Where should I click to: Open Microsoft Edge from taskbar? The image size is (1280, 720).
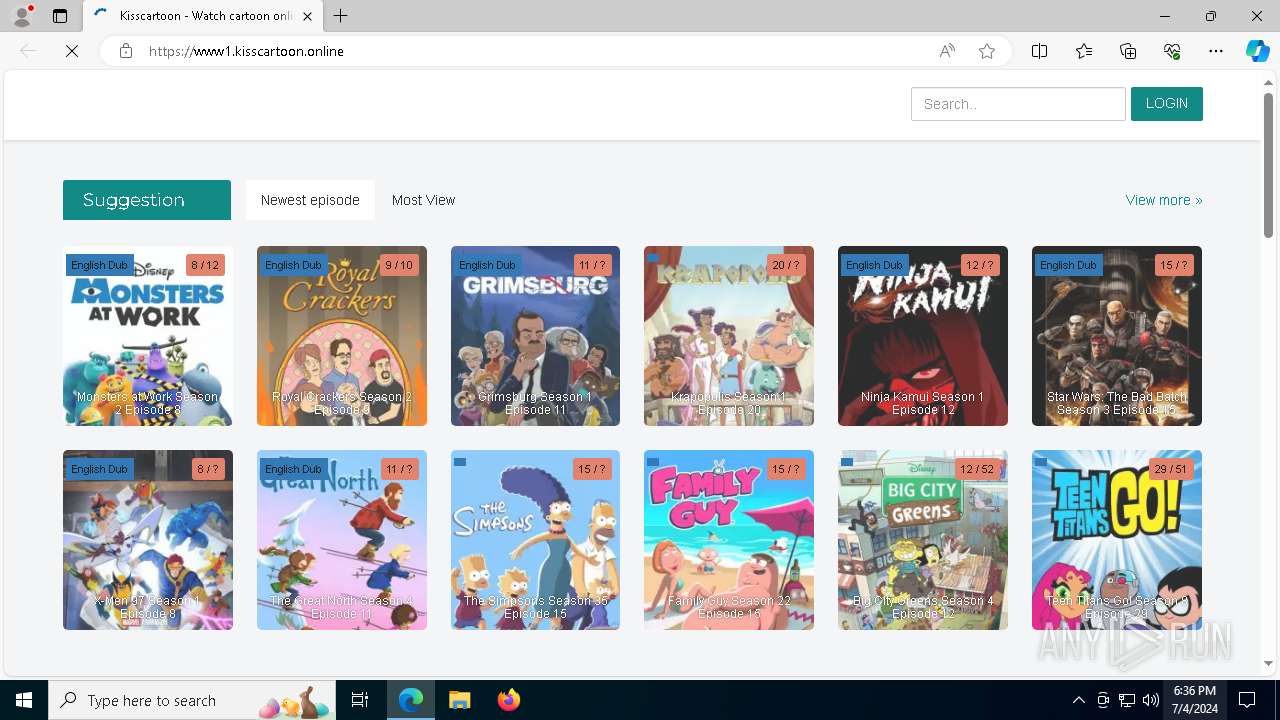[x=411, y=700]
